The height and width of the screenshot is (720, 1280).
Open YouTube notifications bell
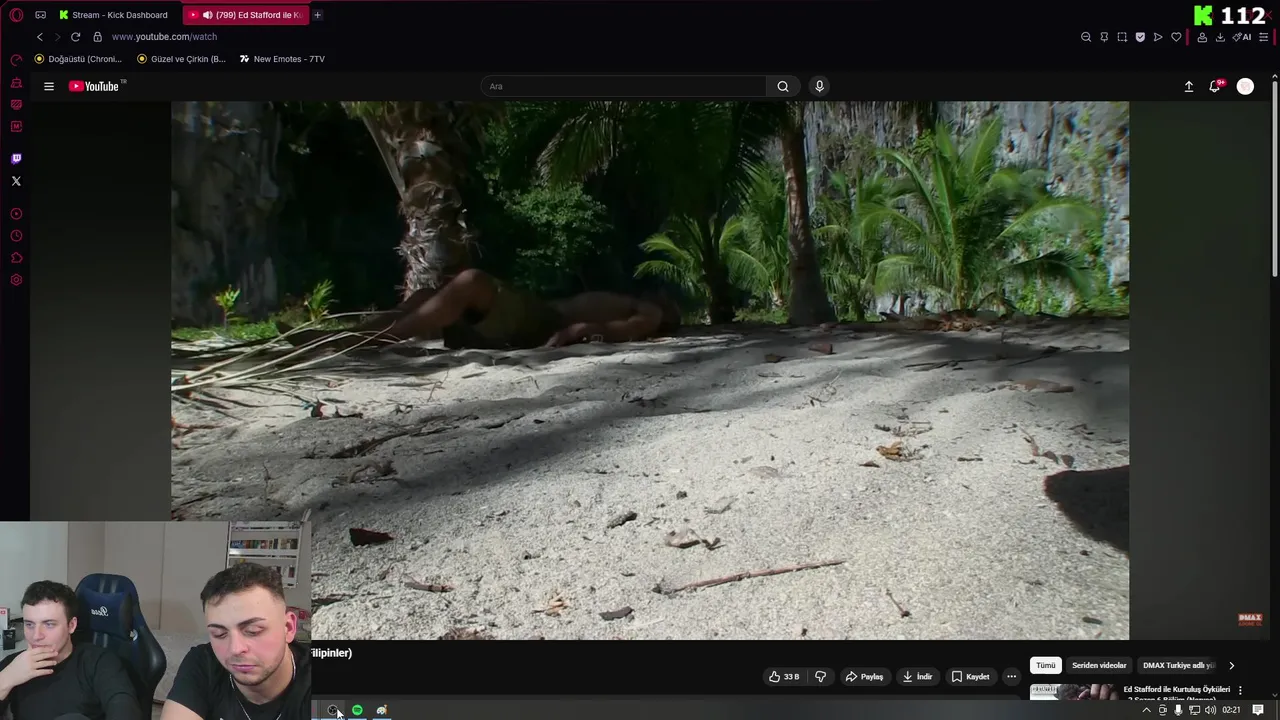coord(1215,87)
